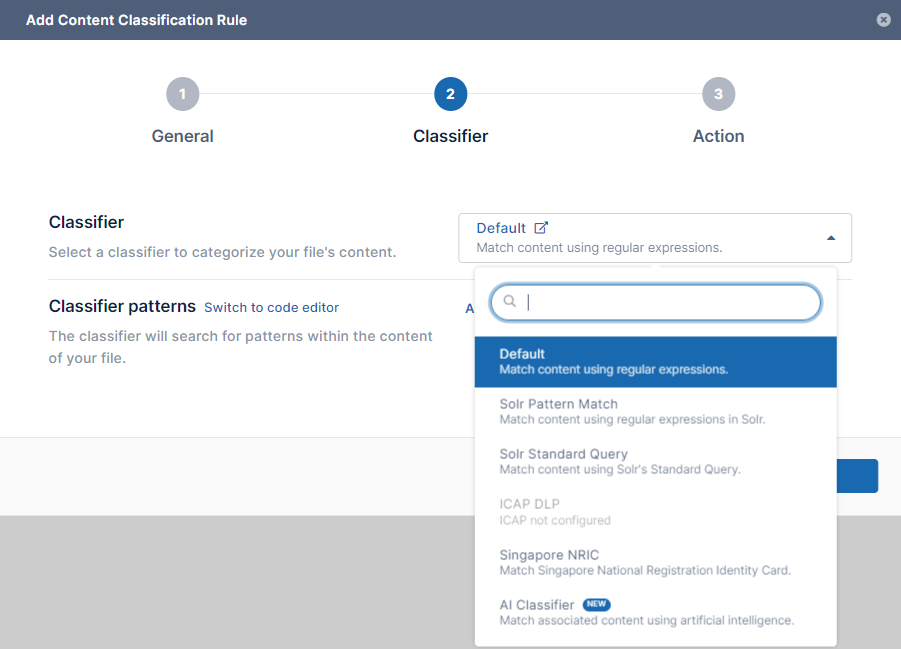Click step 3 circle for Action
This screenshot has width=901, height=649.
pos(718,94)
